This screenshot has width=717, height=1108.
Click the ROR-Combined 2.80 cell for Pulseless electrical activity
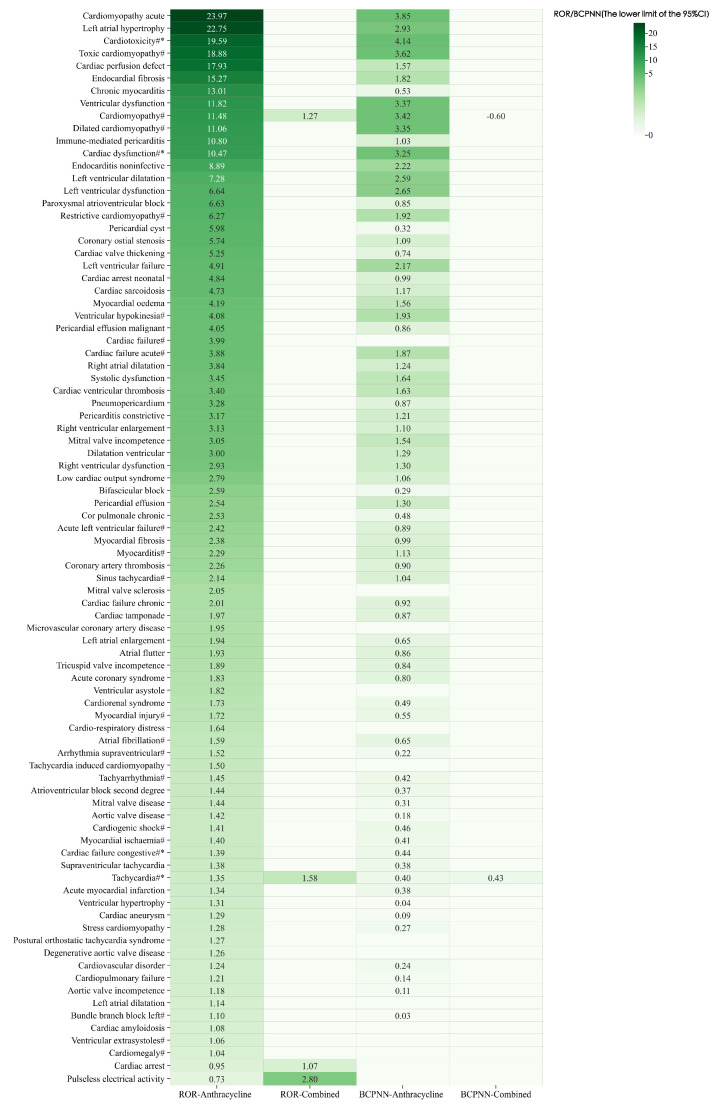coord(309,1078)
